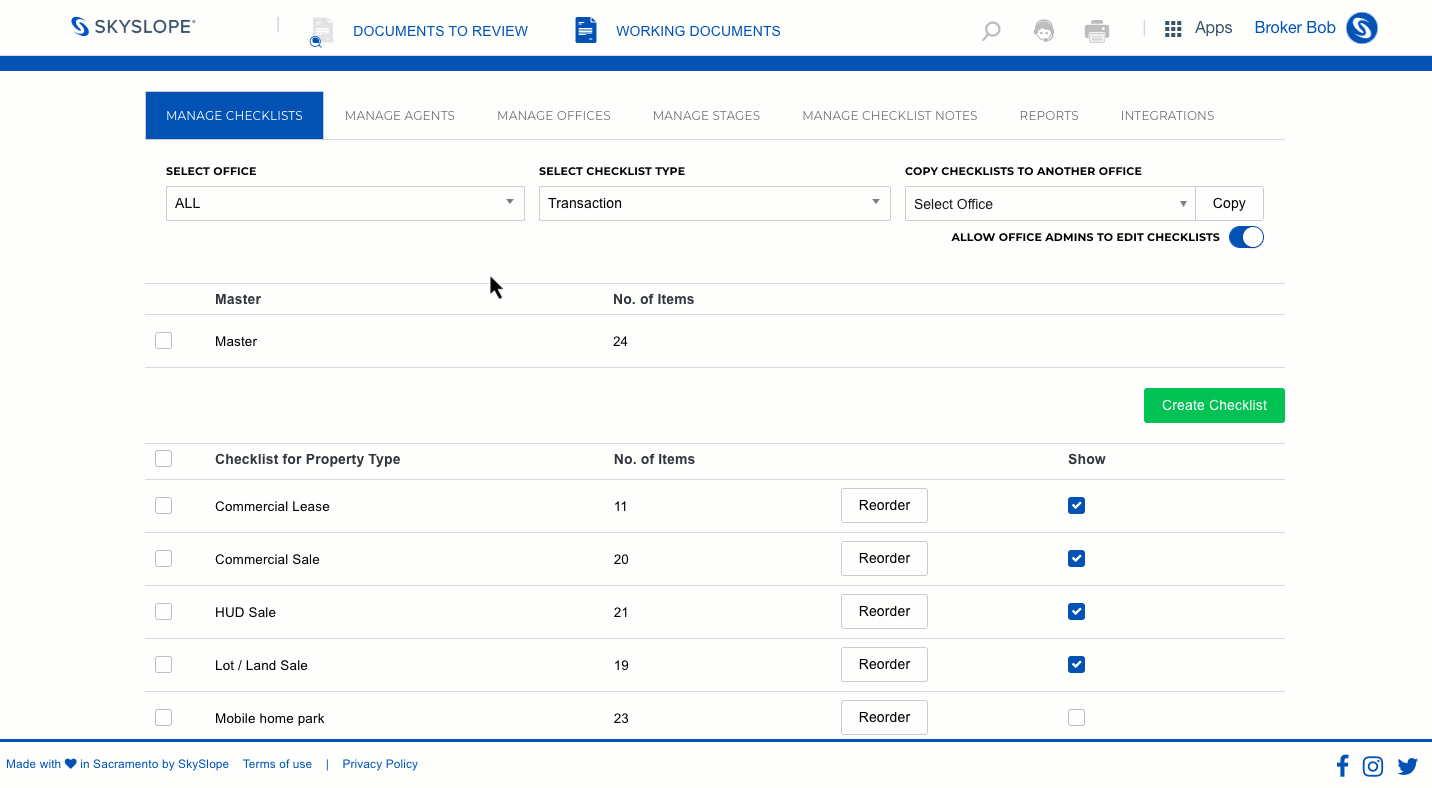The width and height of the screenshot is (1432, 788).
Task: Open the Instagram footer icon
Action: [x=1373, y=766]
